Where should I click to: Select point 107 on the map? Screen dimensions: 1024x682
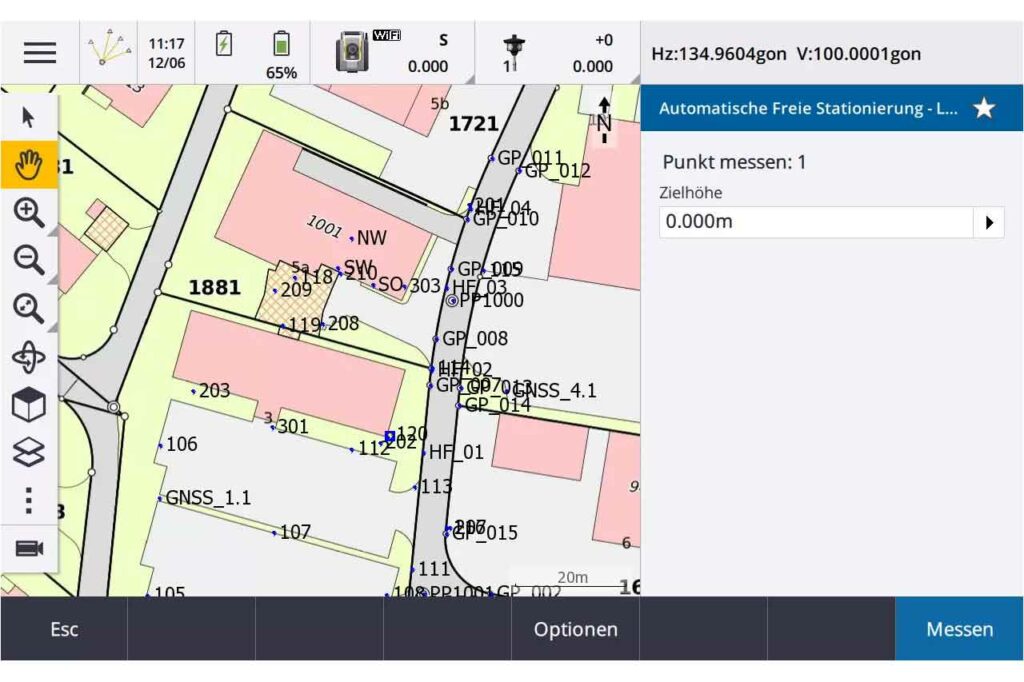pos(274,533)
